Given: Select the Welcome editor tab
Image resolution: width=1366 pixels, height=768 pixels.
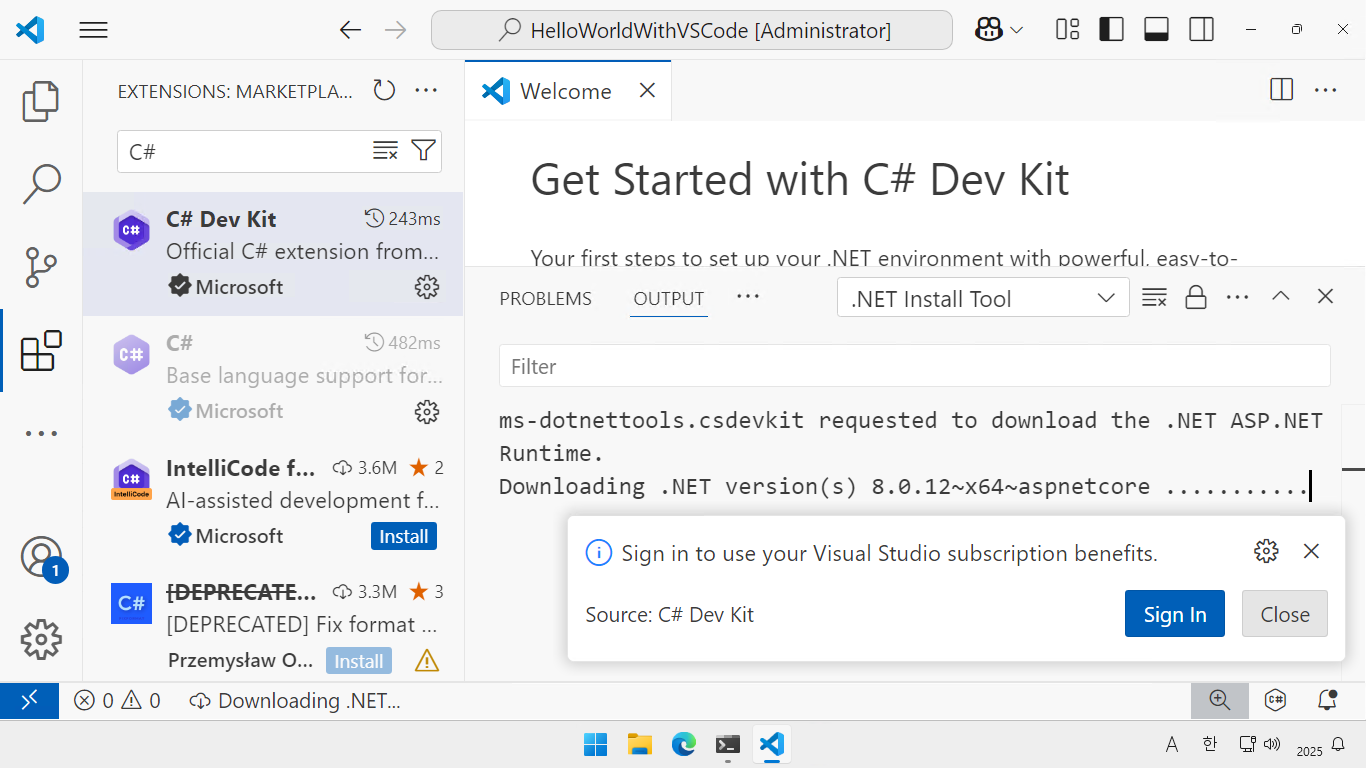Looking at the screenshot, I should pos(565,90).
